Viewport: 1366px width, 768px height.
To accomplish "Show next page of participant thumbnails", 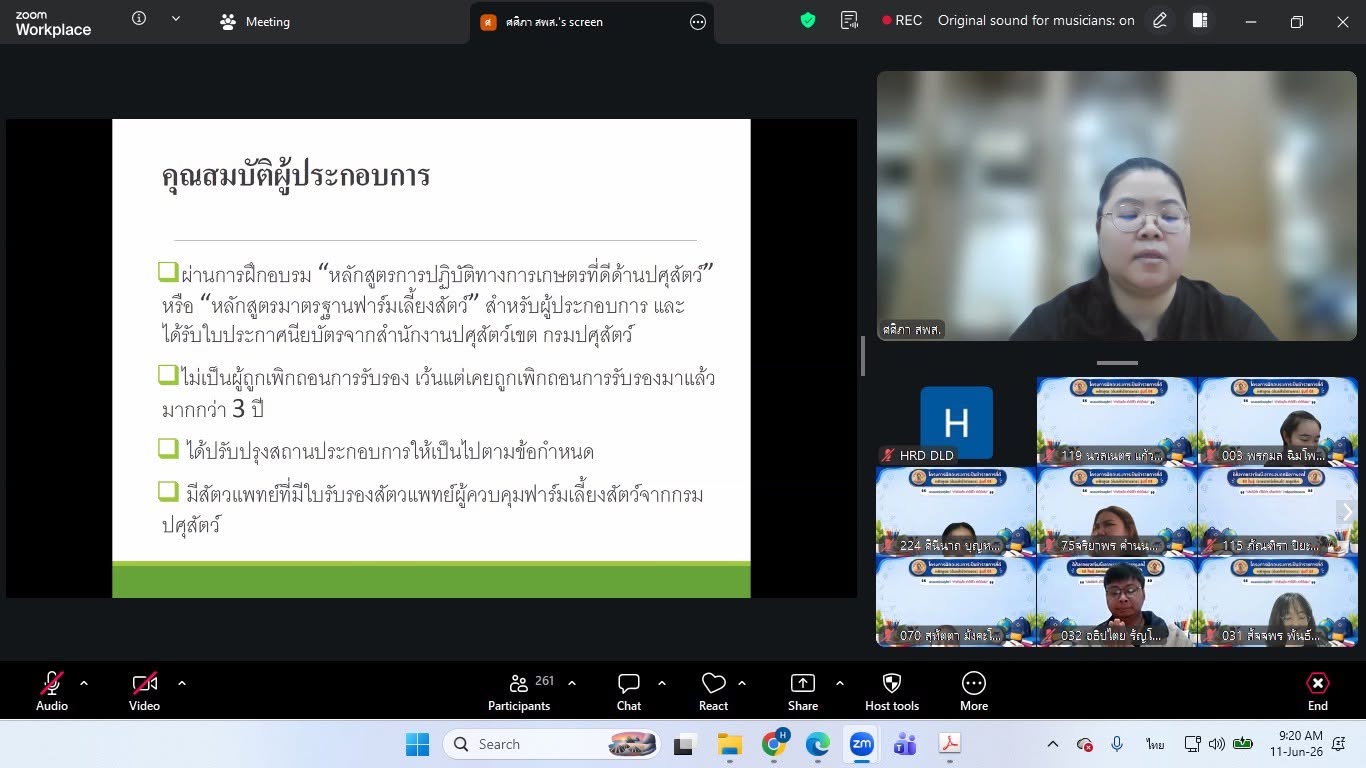I will tap(1347, 512).
